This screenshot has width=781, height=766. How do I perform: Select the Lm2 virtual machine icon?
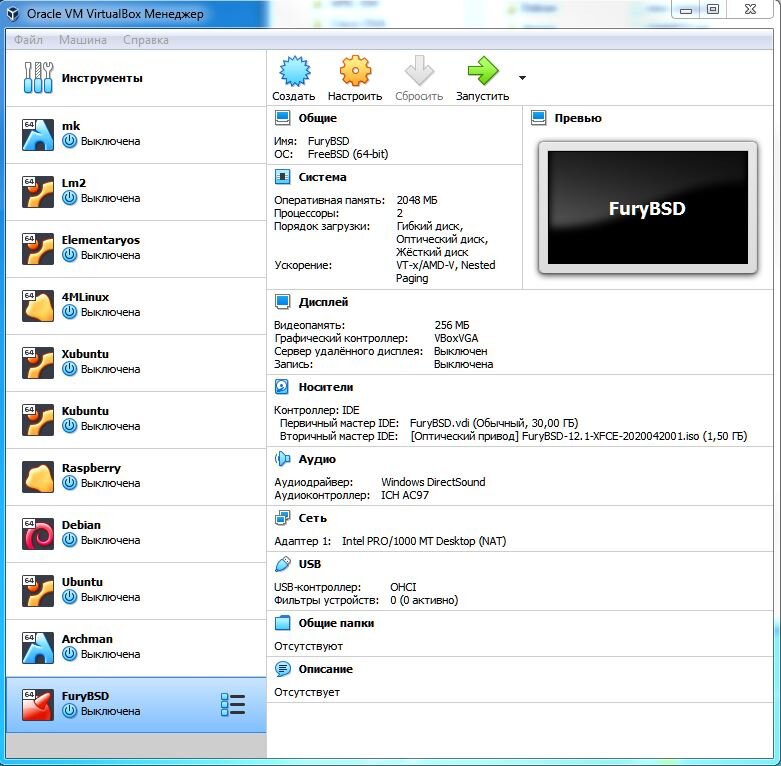pyautogui.click(x=38, y=191)
